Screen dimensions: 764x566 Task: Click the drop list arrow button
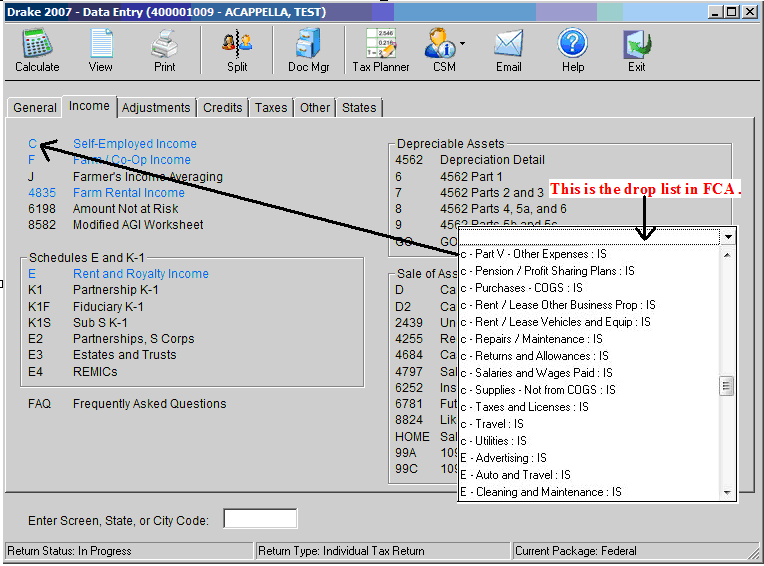[x=728, y=237]
